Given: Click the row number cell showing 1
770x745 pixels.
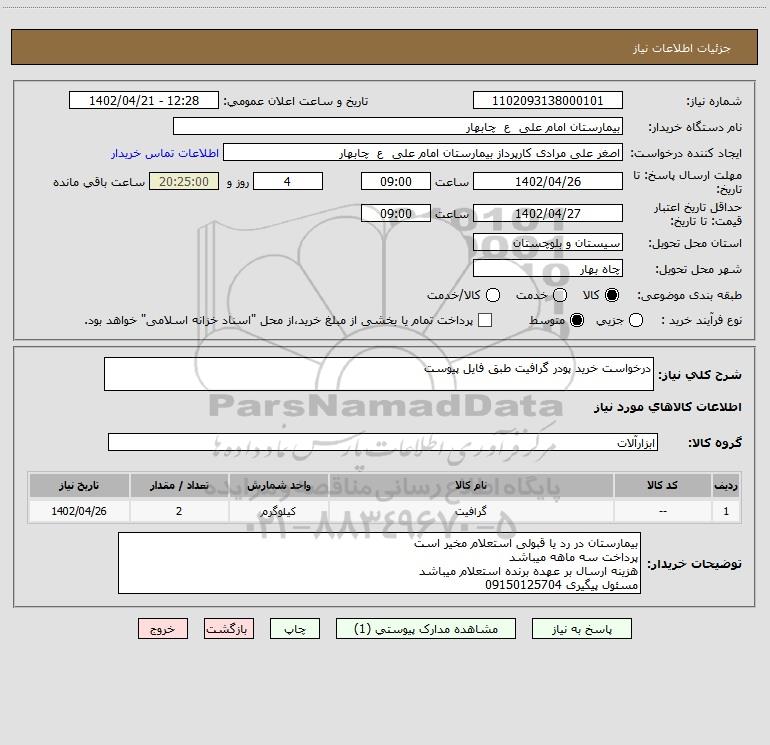Looking at the screenshot, I should click(726, 511).
